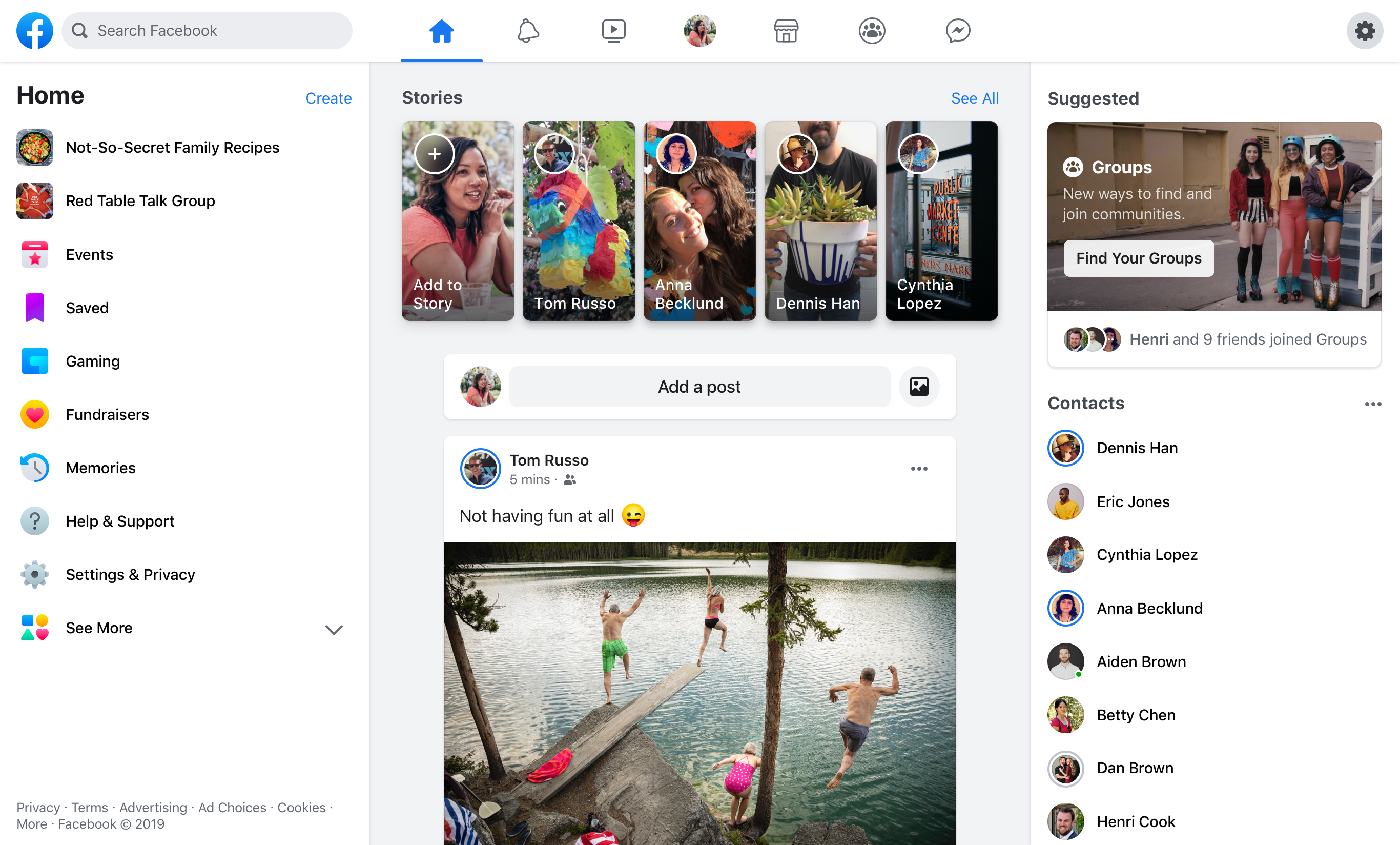
Task: Click the profile avatar icon in navbar
Action: (700, 30)
